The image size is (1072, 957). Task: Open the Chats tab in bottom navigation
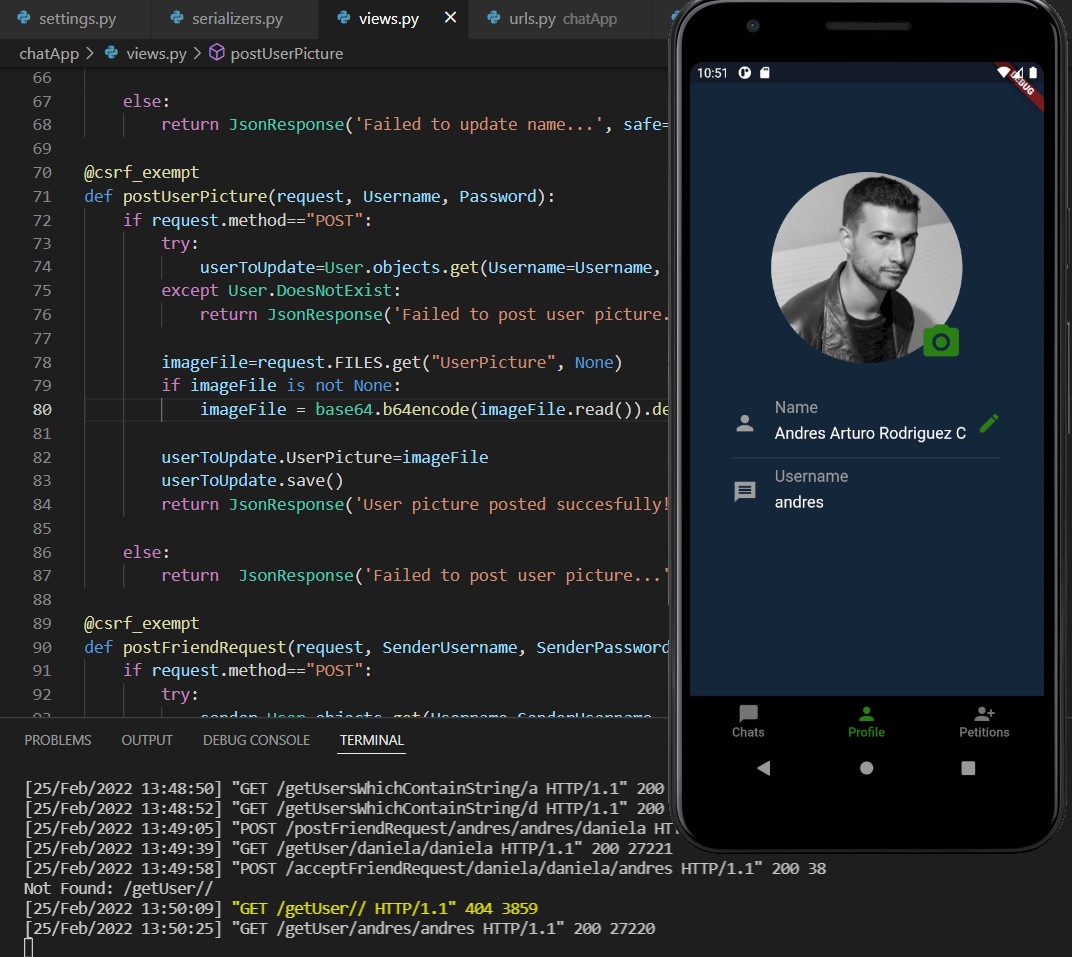pos(748,721)
